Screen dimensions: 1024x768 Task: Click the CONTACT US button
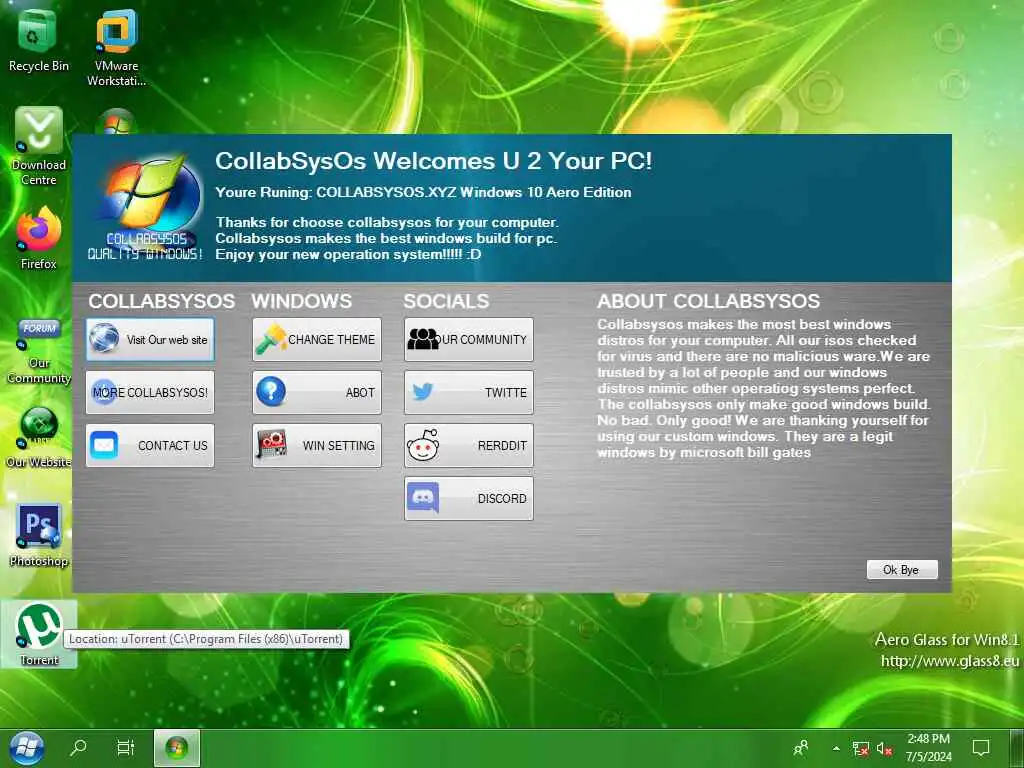click(150, 445)
